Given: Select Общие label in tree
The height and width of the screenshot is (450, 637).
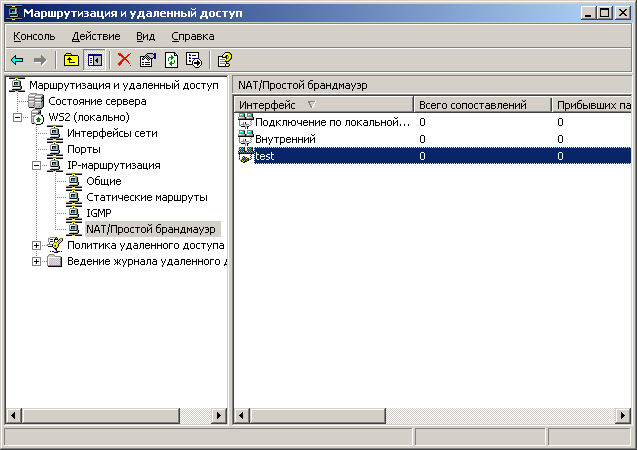Looking at the screenshot, I should [x=104, y=181].
